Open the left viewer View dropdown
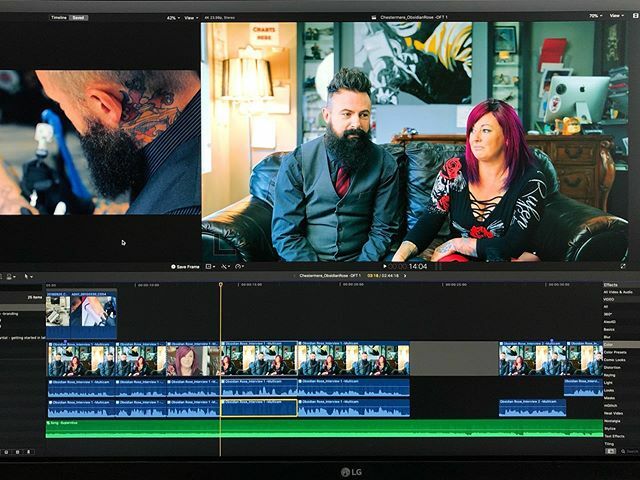 (191, 18)
